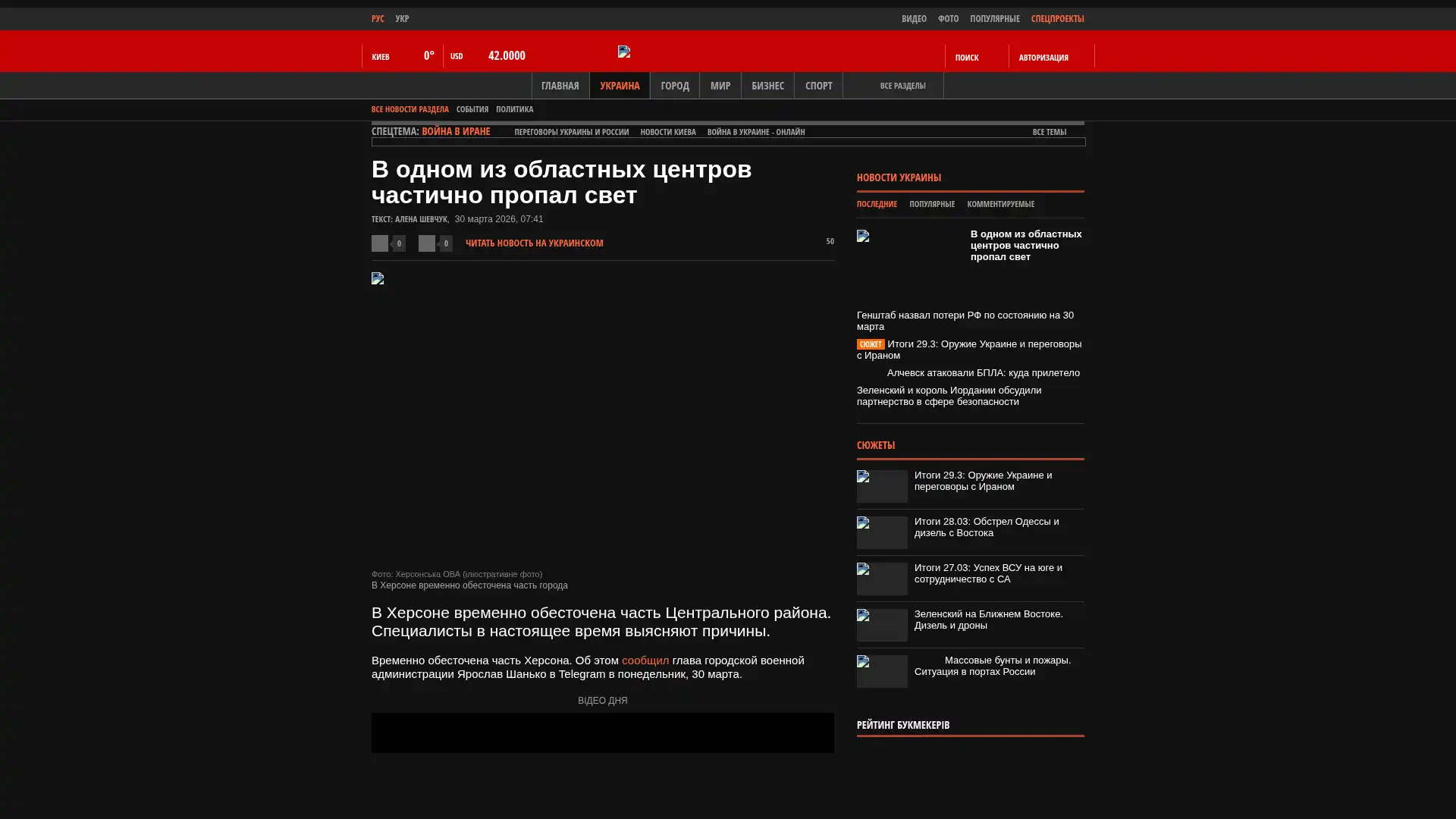Open the Мир navigation section
The image size is (1456, 819).
point(720,86)
